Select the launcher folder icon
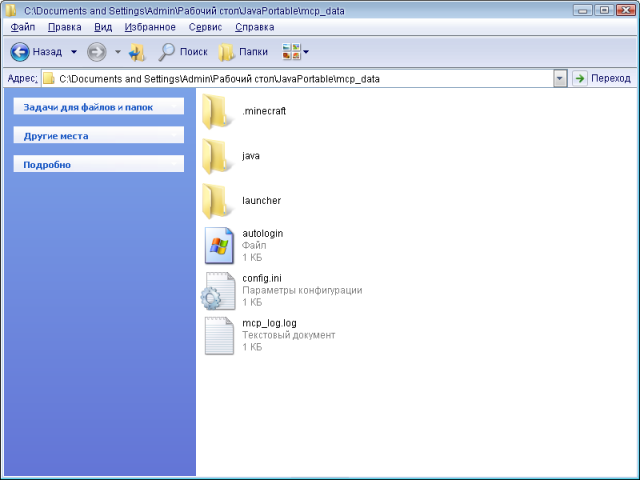640x480 pixels. pyautogui.click(x=217, y=201)
